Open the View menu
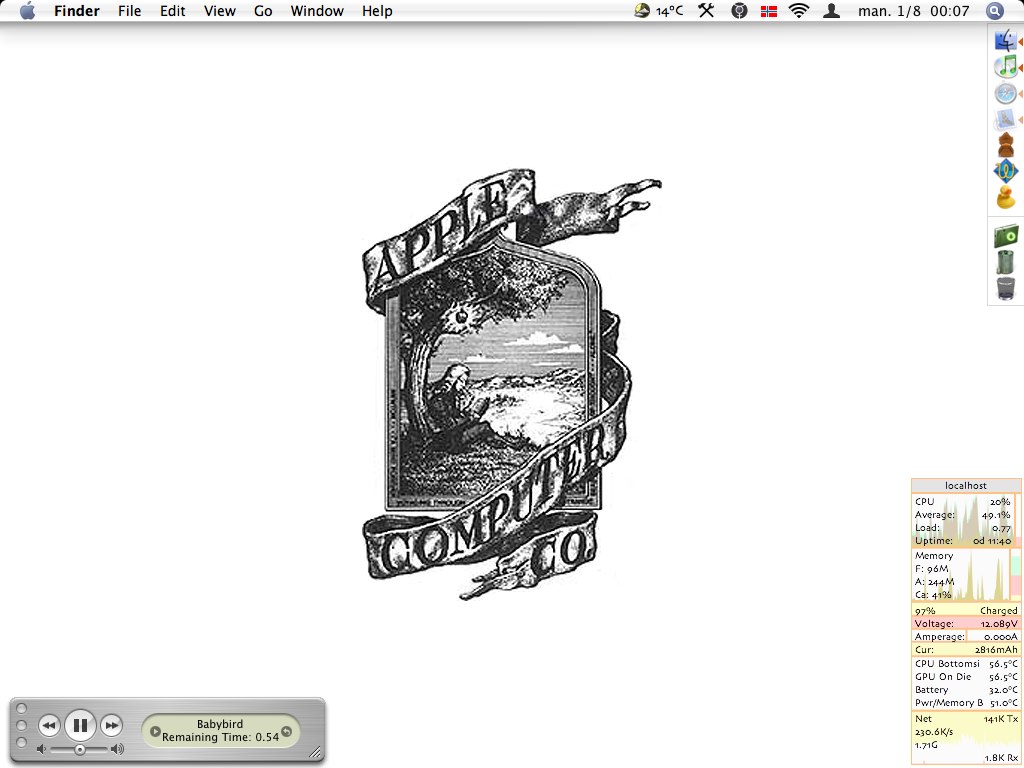The image size is (1024, 768). coord(219,11)
